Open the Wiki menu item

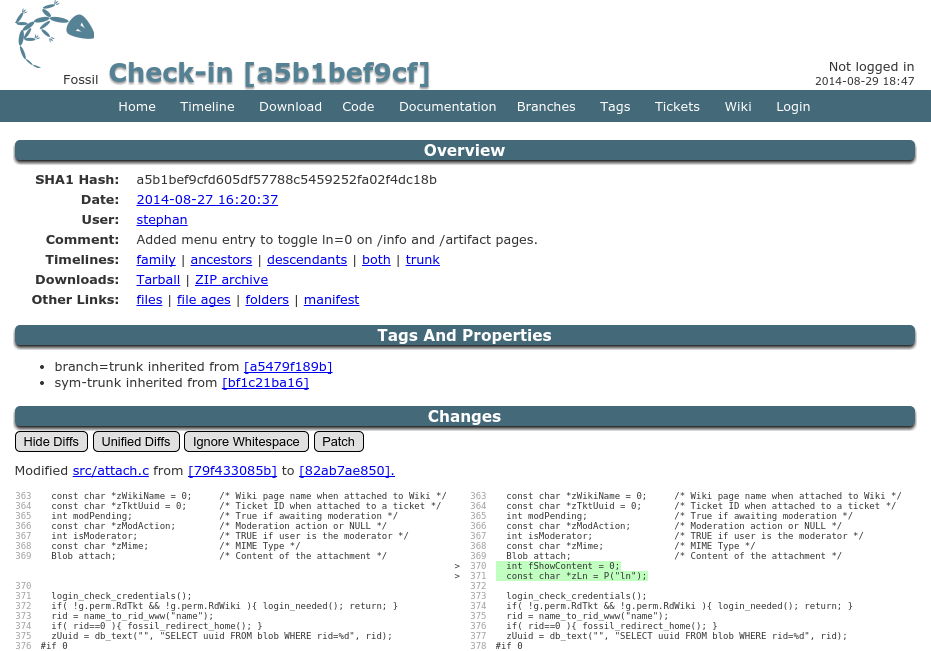[738, 107]
